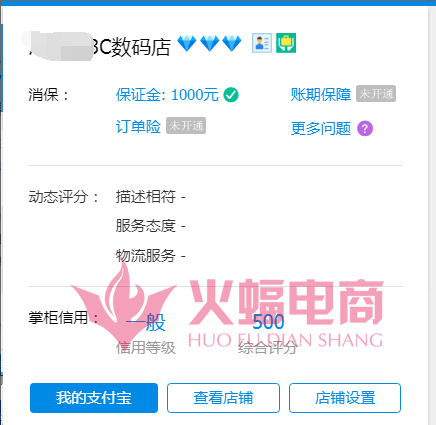436x425 pixels.
Task: Click the 我的支付宝 button
Action: 94,398
